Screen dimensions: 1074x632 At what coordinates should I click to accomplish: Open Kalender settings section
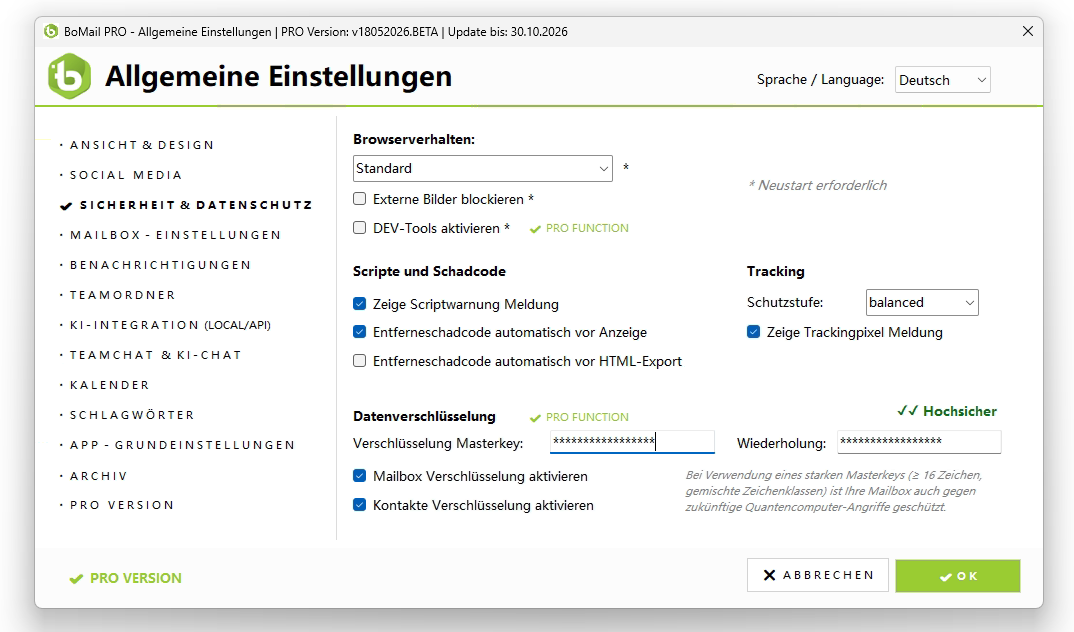coord(110,385)
